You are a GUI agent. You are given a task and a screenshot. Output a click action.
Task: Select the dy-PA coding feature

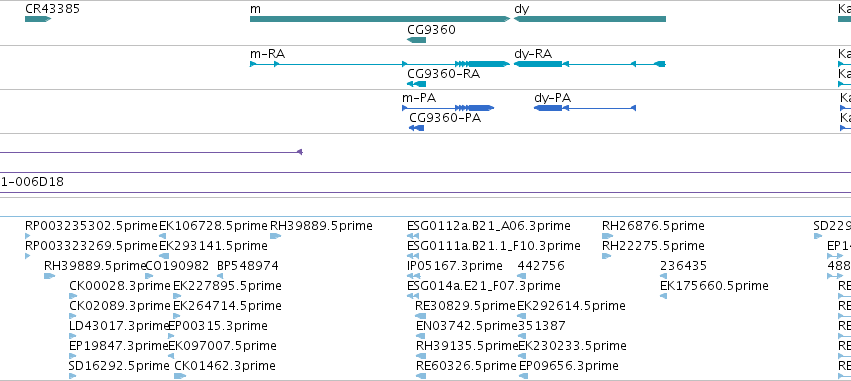(x=585, y=108)
